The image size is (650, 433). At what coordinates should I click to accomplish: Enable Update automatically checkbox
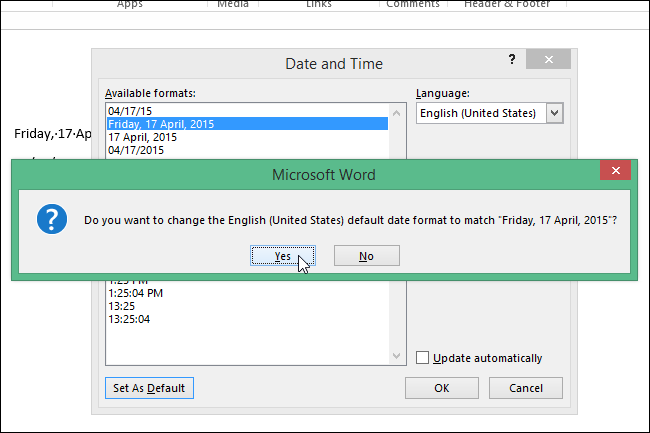pyautogui.click(x=422, y=358)
